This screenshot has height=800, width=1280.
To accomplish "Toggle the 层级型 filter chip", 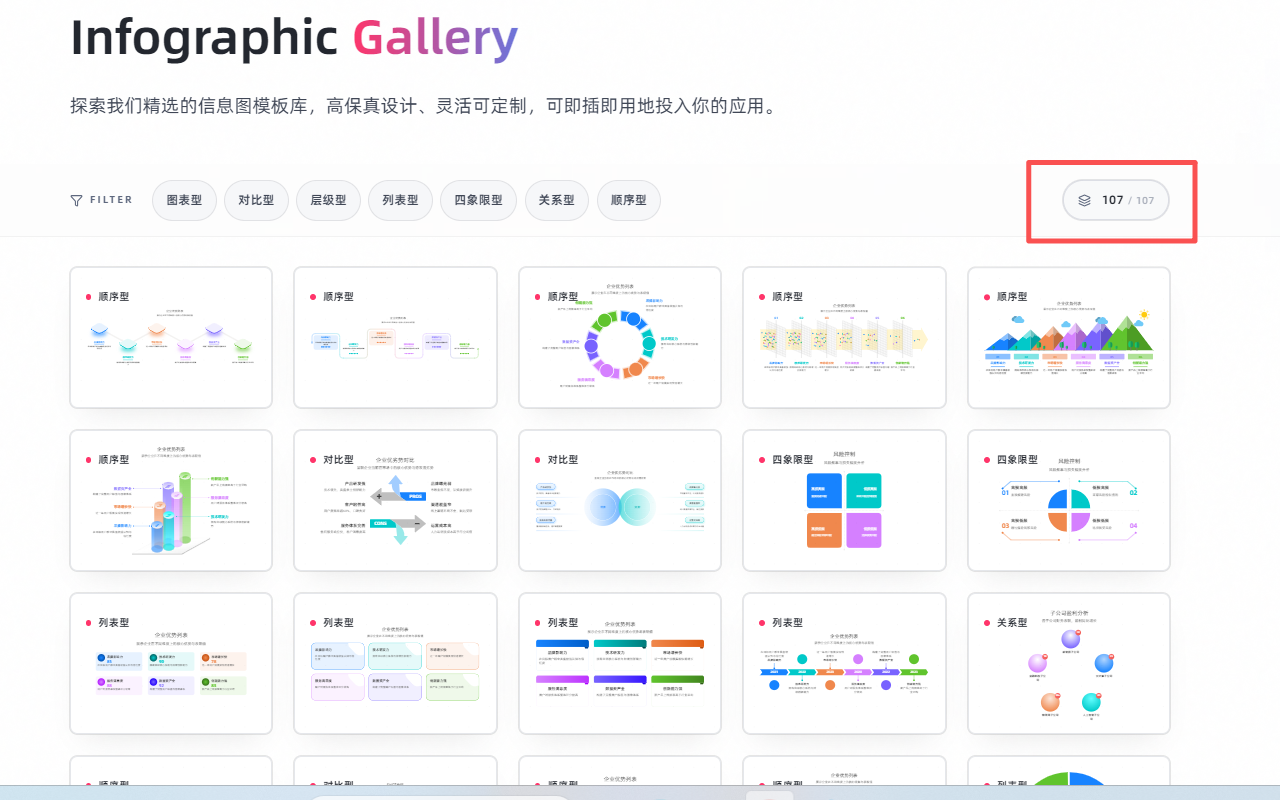I will 328,200.
